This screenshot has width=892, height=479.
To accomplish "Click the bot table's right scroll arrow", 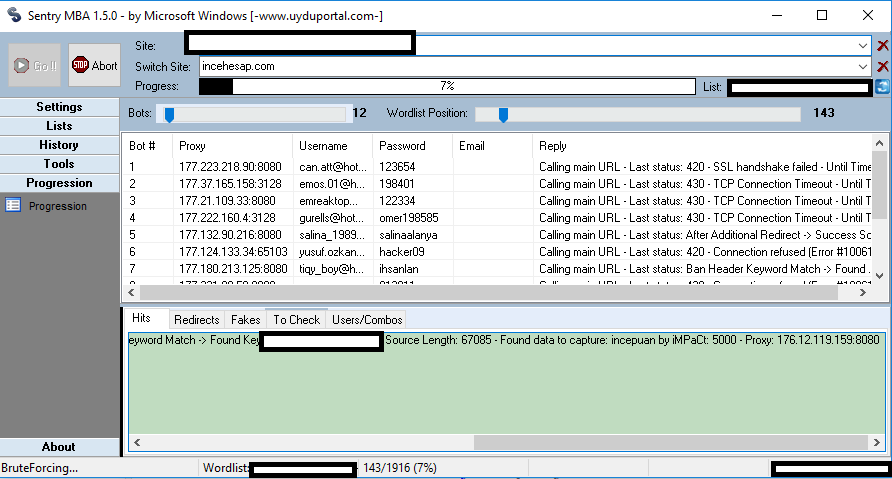I will click(x=863, y=292).
